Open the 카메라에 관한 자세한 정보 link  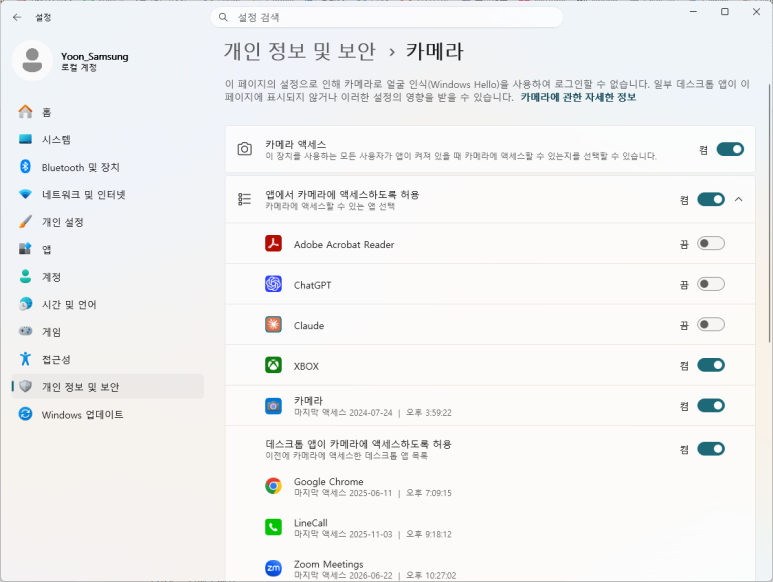coord(578,97)
